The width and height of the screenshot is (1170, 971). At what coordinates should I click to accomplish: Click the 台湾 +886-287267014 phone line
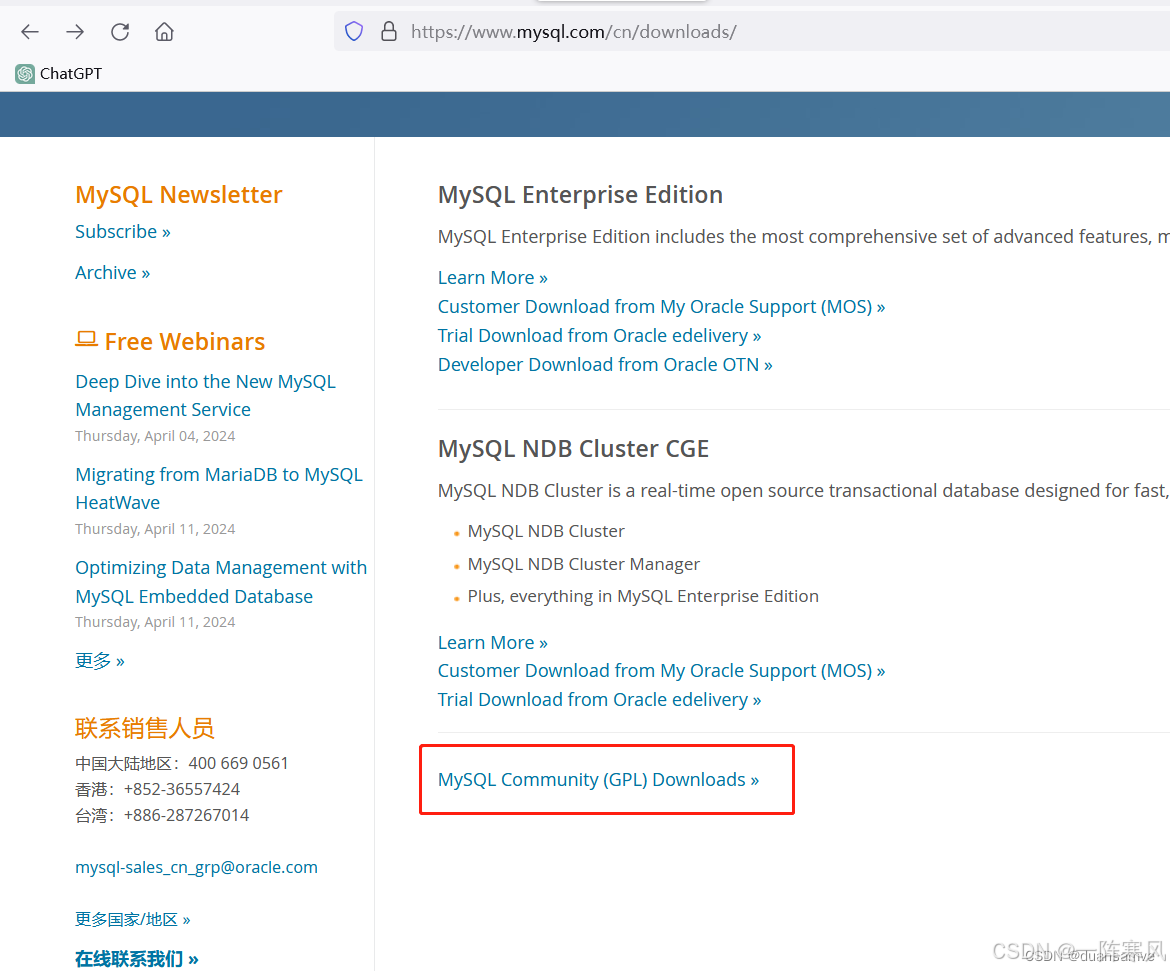coord(162,815)
